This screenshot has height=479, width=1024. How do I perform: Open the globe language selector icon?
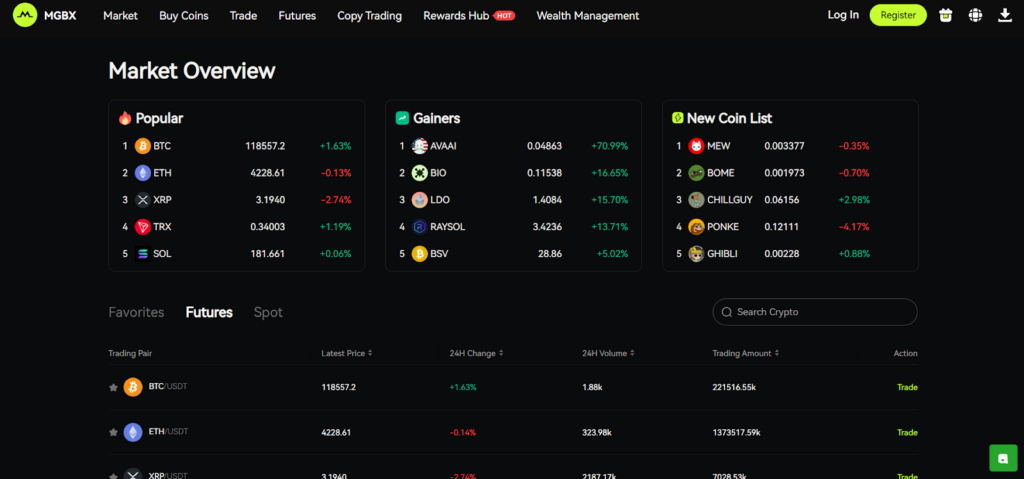975,15
